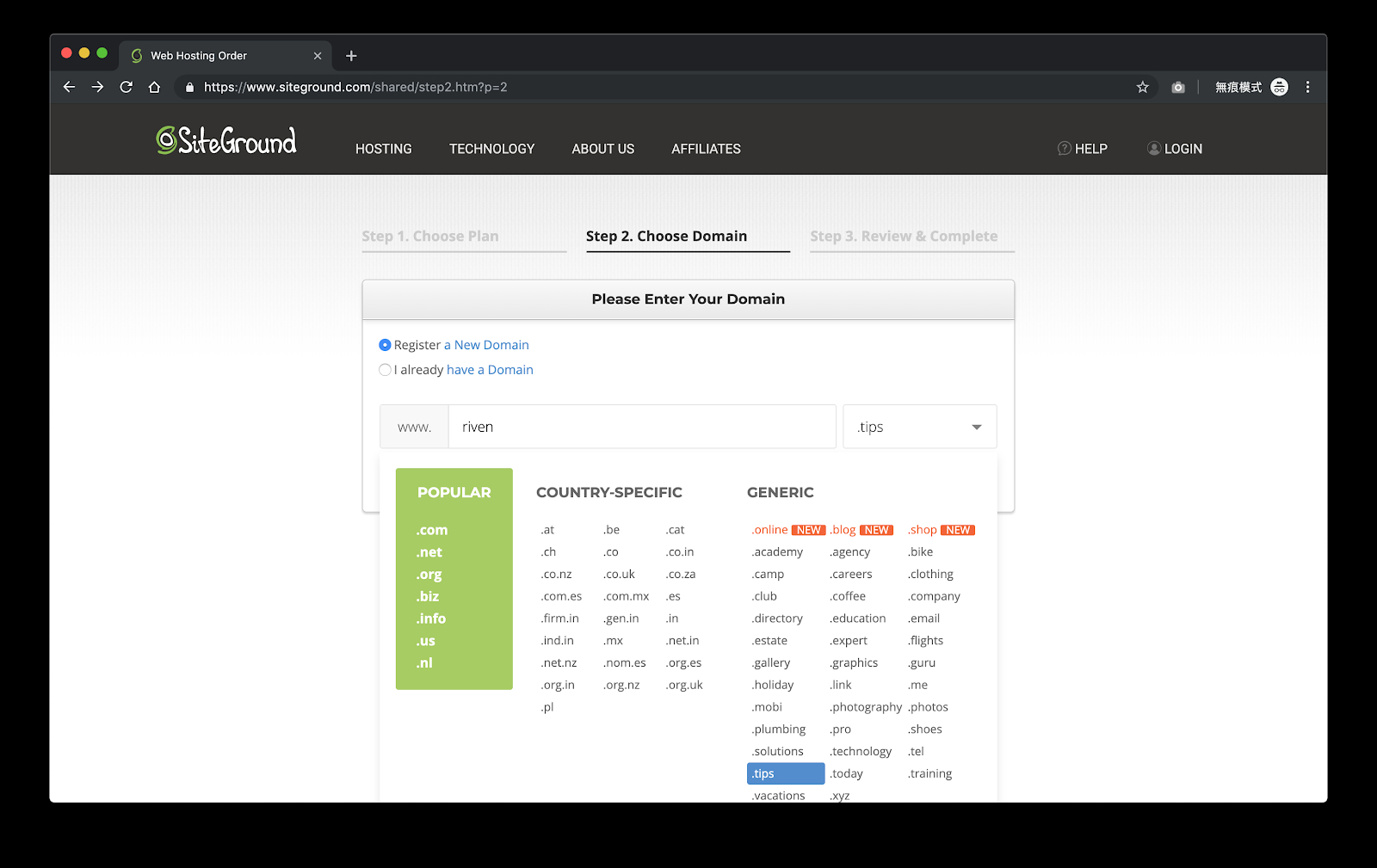This screenshot has width=1377, height=868.
Task: Open the incognito profile icon
Action: [x=1280, y=87]
